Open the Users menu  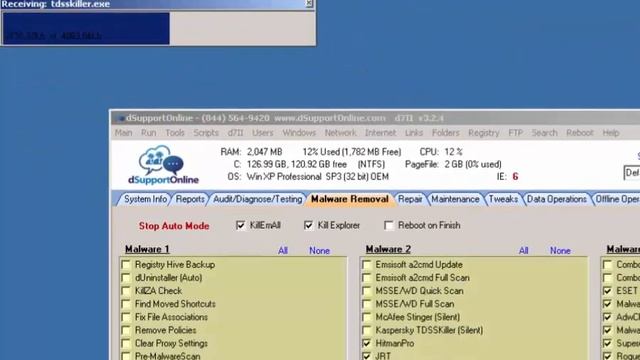click(262, 133)
